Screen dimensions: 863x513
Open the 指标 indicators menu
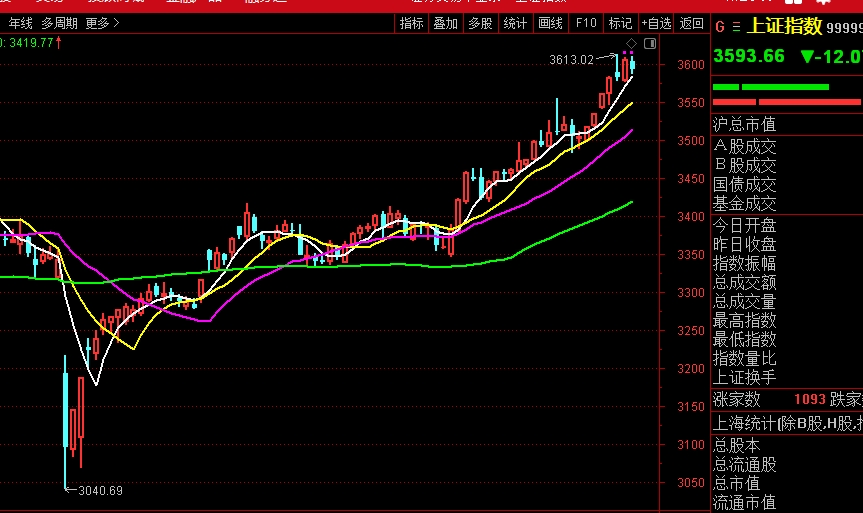pos(412,23)
